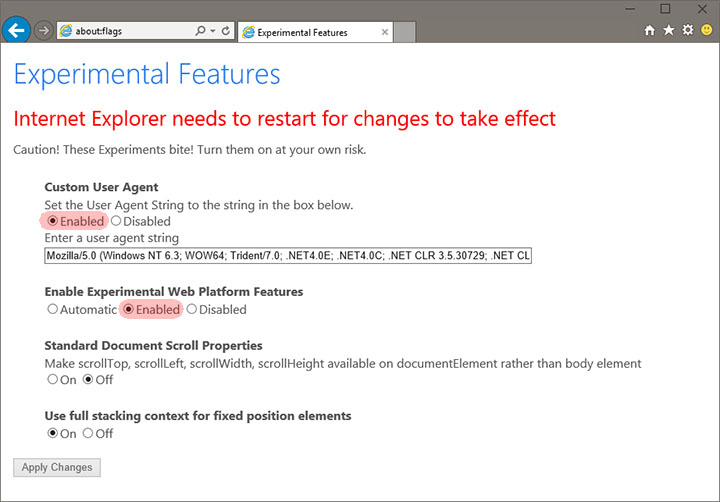720x502 pixels.
Task: Turn On Standard Document Scroll Properties
Action: 53,380
